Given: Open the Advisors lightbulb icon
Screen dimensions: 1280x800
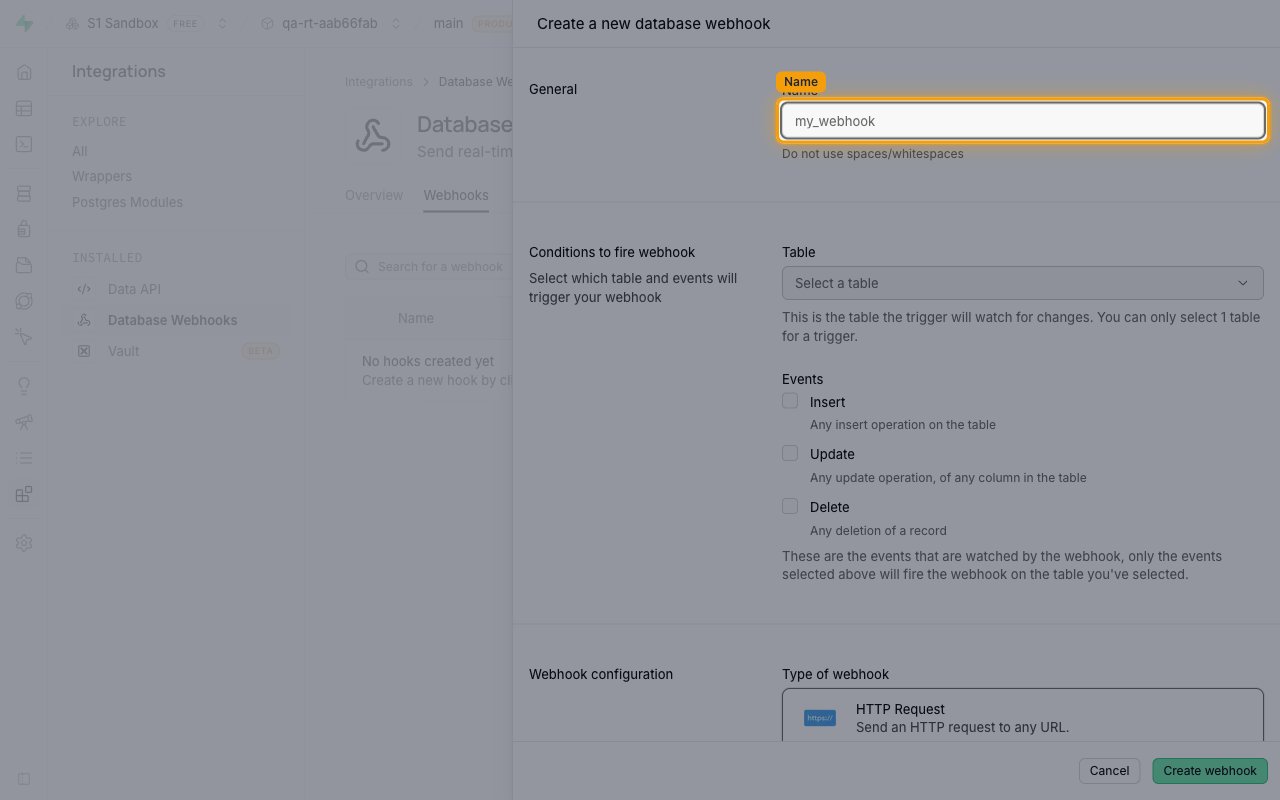Looking at the screenshot, I should coord(24,386).
